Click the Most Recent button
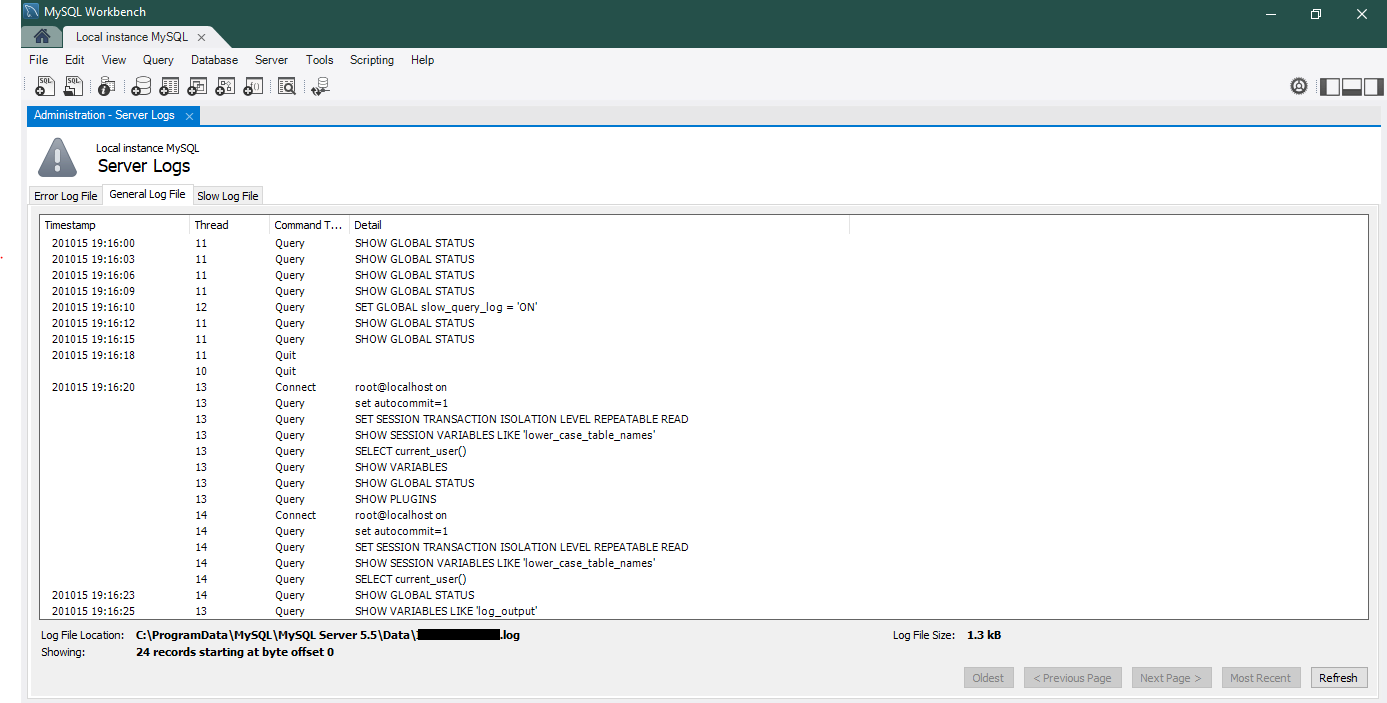 (1260, 678)
